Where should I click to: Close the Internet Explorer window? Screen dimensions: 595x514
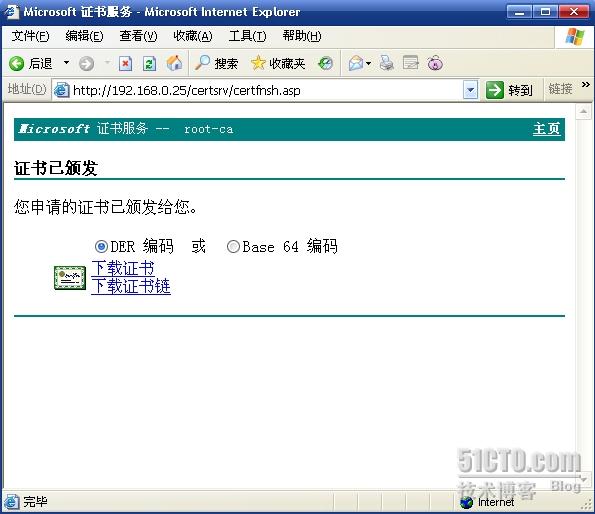574,12
